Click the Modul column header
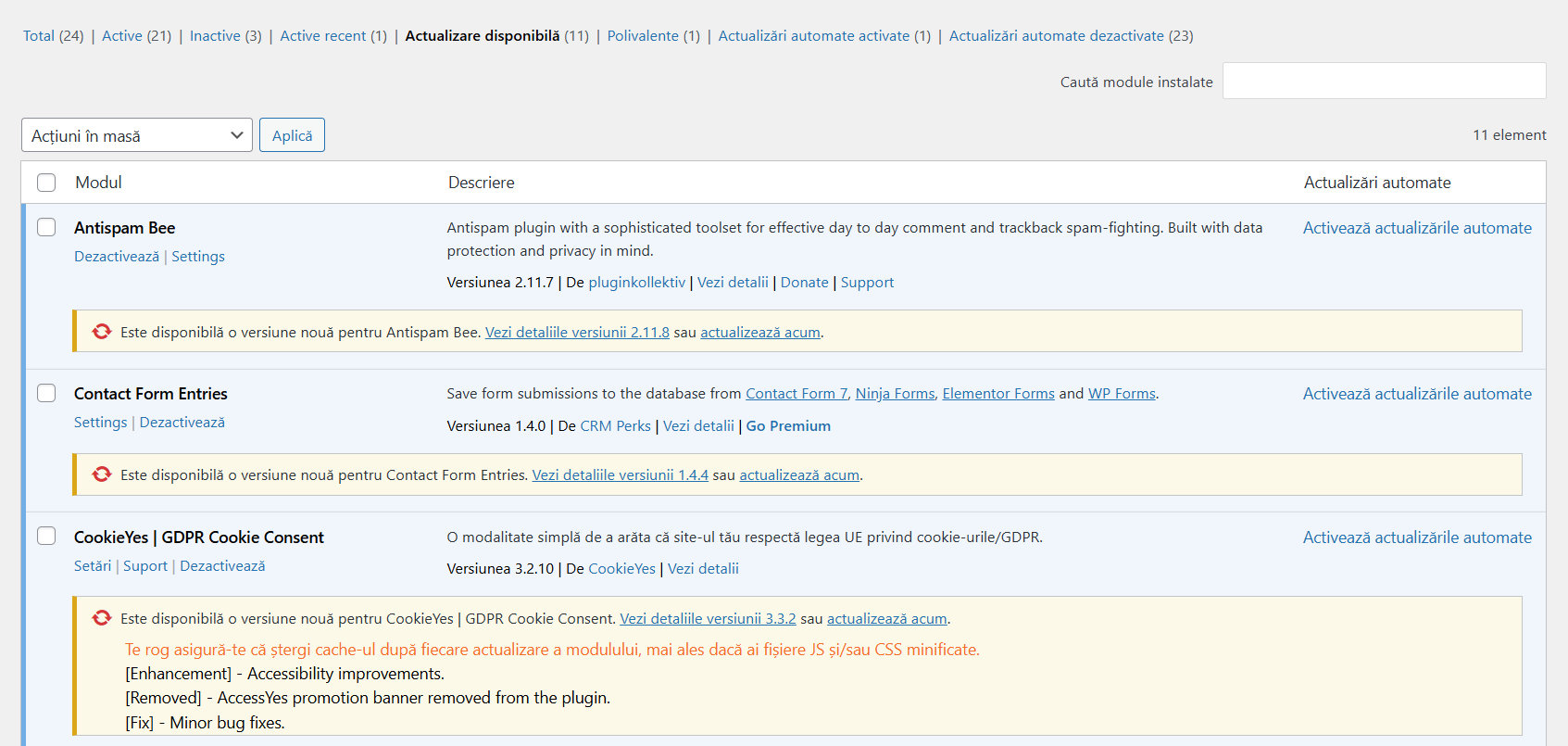Image resolution: width=1568 pixels, height=746 pixels. coord(98,183)
